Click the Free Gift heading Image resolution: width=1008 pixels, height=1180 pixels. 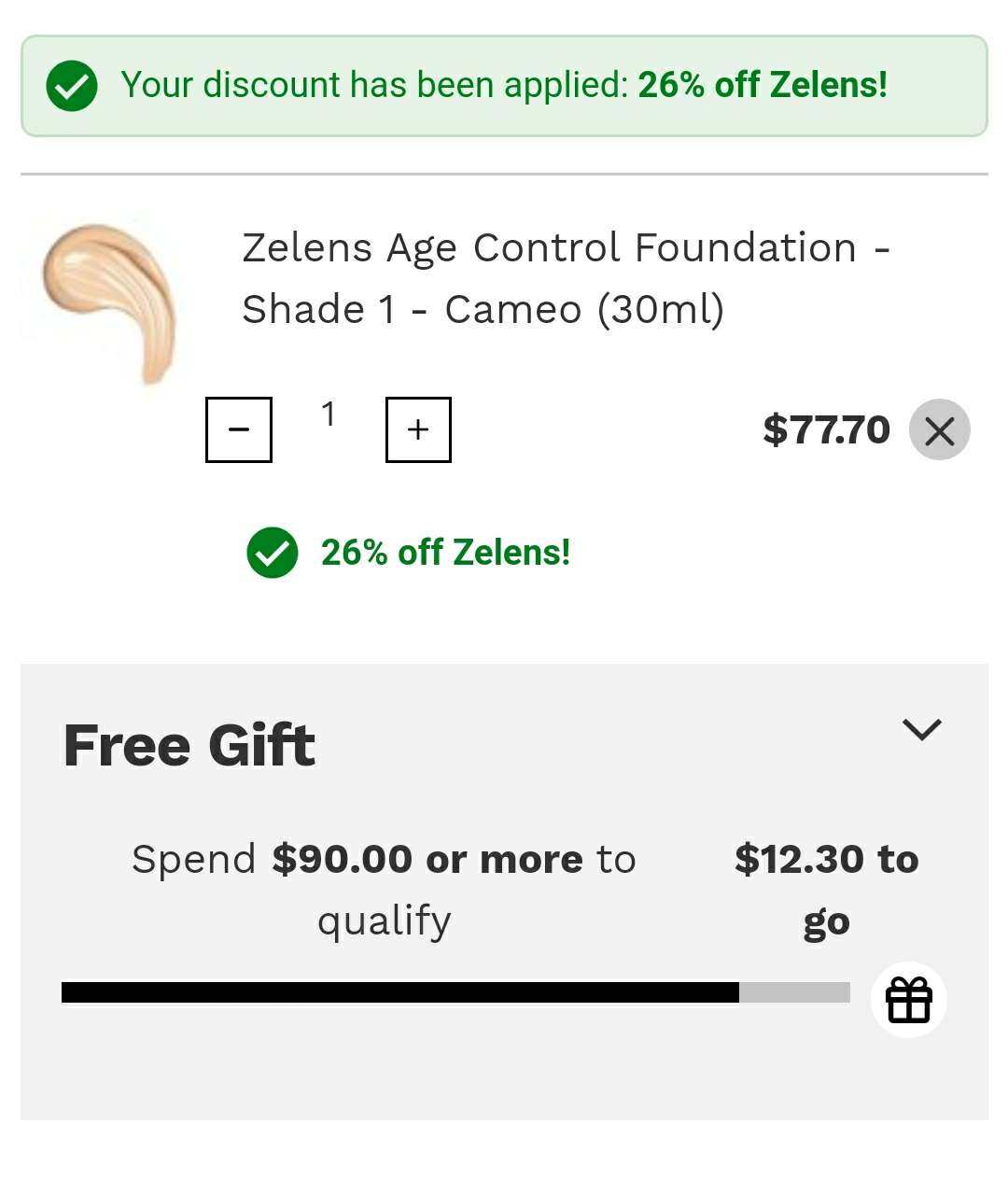(x=189, y=746)
